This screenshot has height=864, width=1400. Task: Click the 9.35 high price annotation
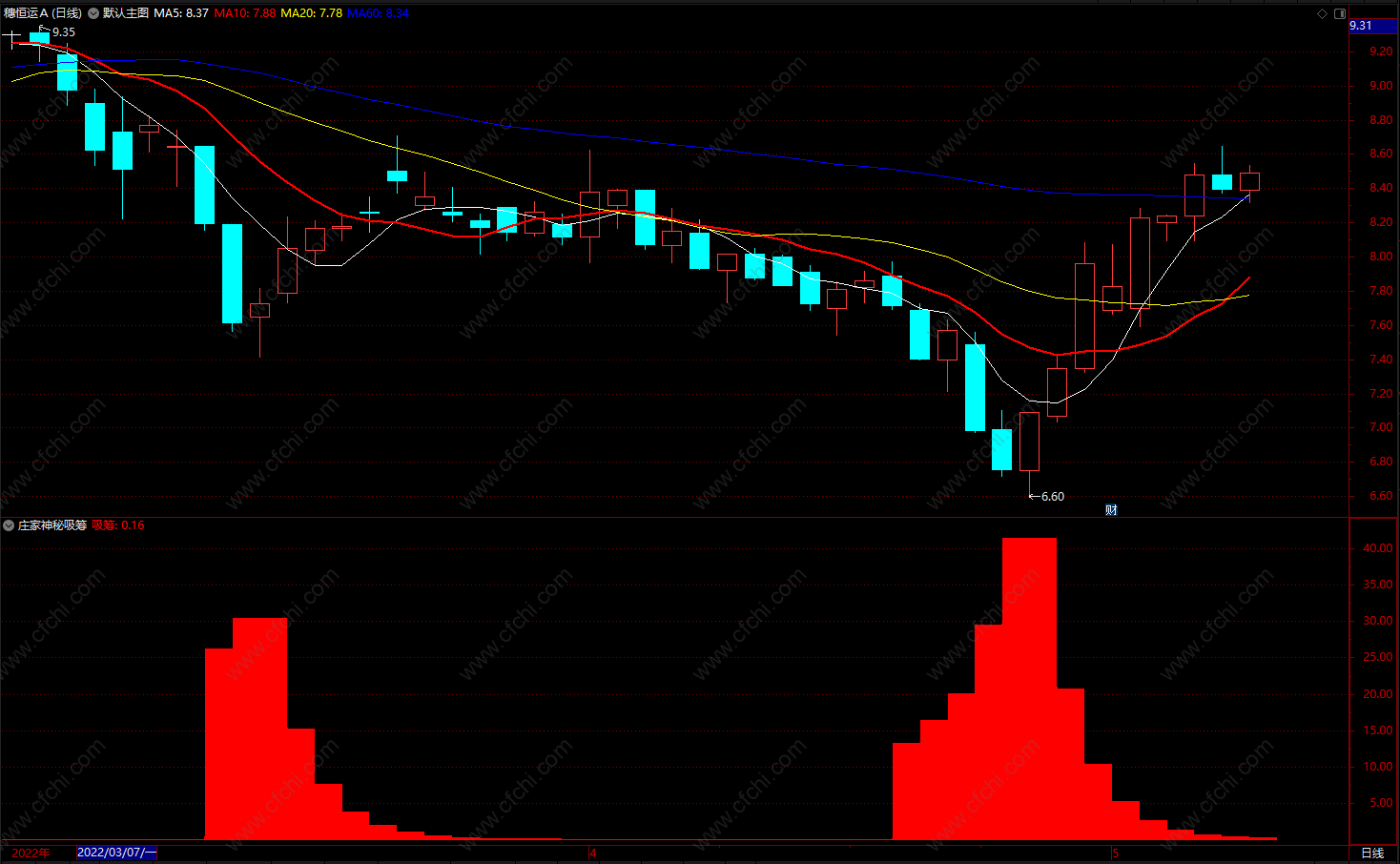click(63, 32)
